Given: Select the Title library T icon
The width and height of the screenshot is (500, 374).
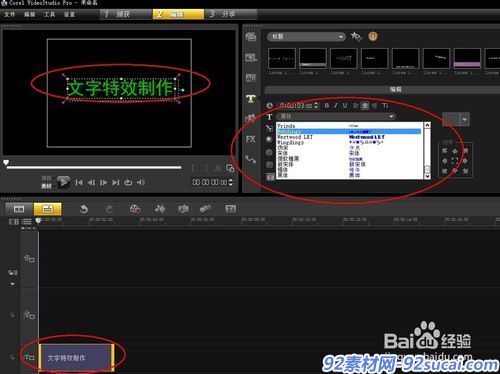Looking at the screenshot, I should point(251,99).
